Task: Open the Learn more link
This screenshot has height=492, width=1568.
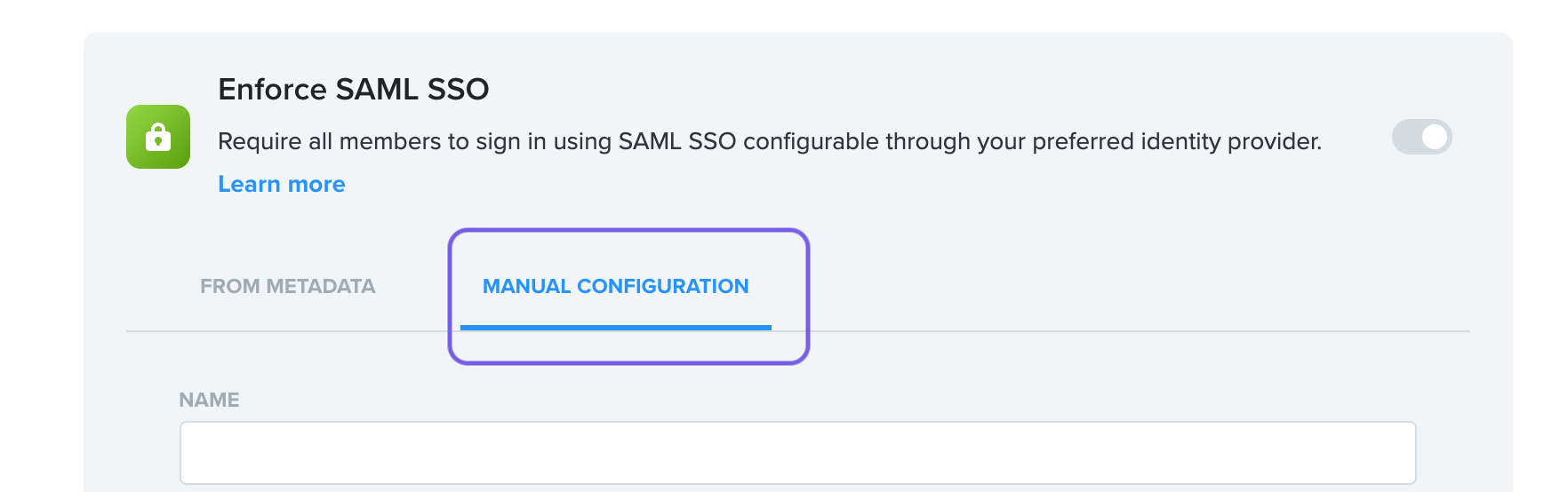Action: click(x=282, y=184)
